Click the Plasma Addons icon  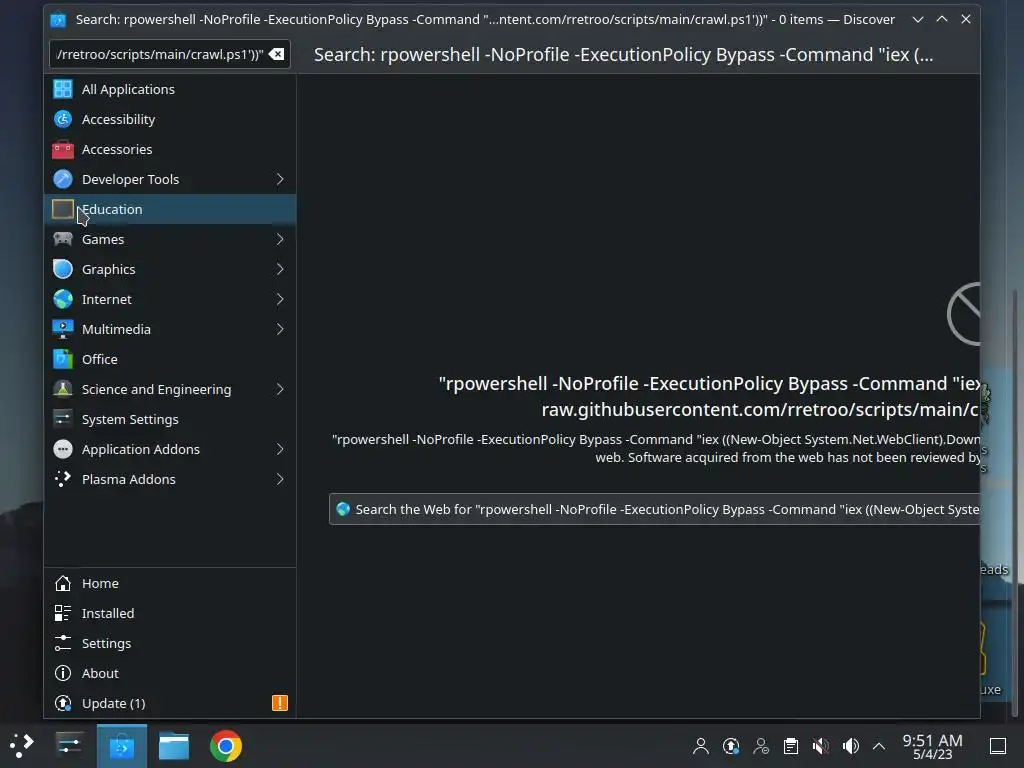(x=63, y=479)
